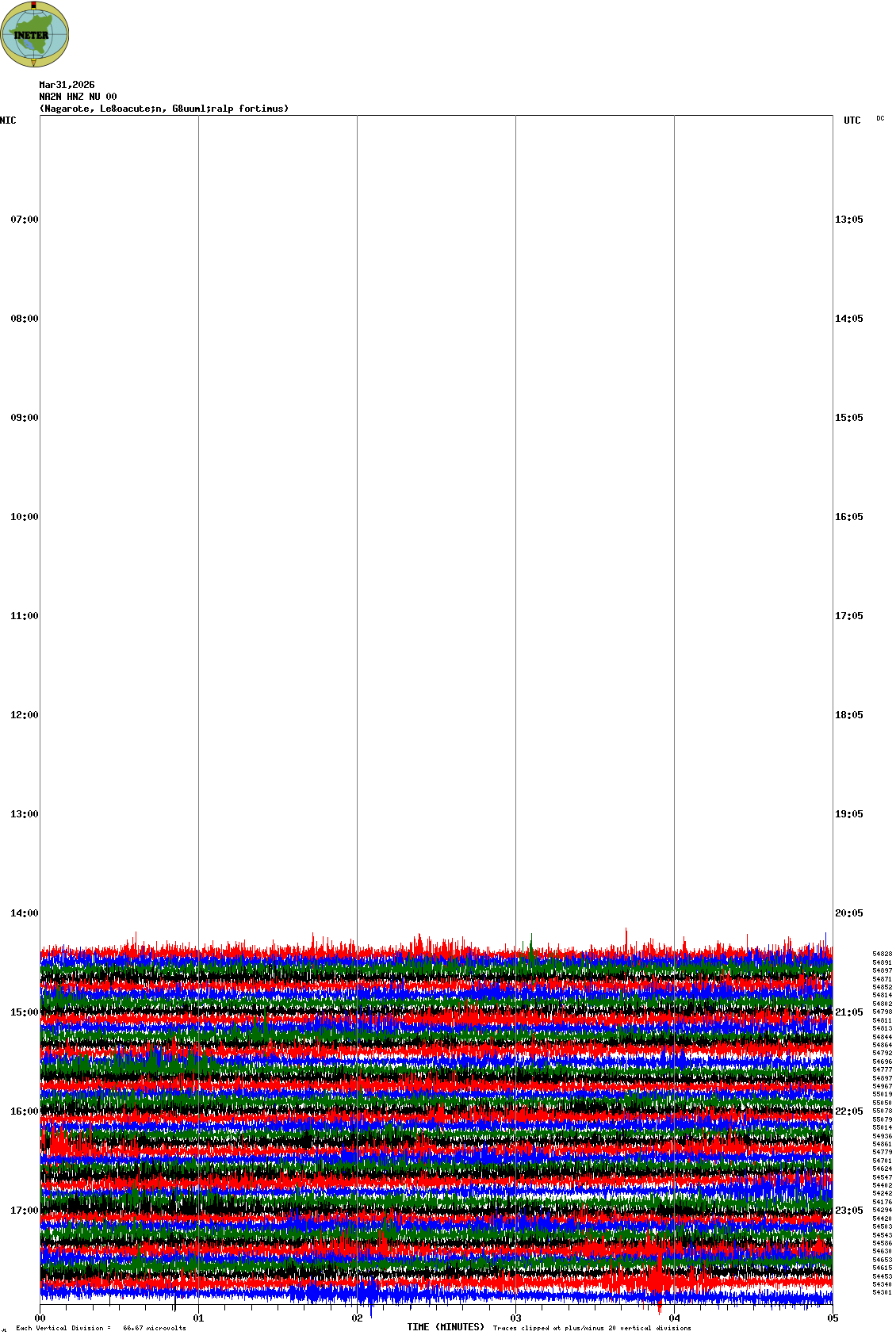Select the 12:00 NIC time label
Viewport: 896px width, 1339px height.
pyautogui.click(x=24, y=715)
